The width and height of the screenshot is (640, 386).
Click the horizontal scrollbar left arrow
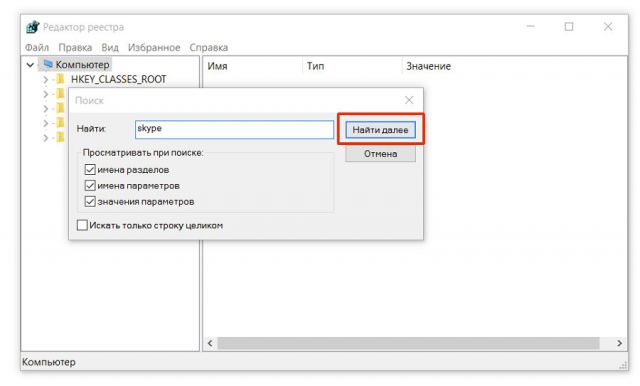[x=210, y=343]
